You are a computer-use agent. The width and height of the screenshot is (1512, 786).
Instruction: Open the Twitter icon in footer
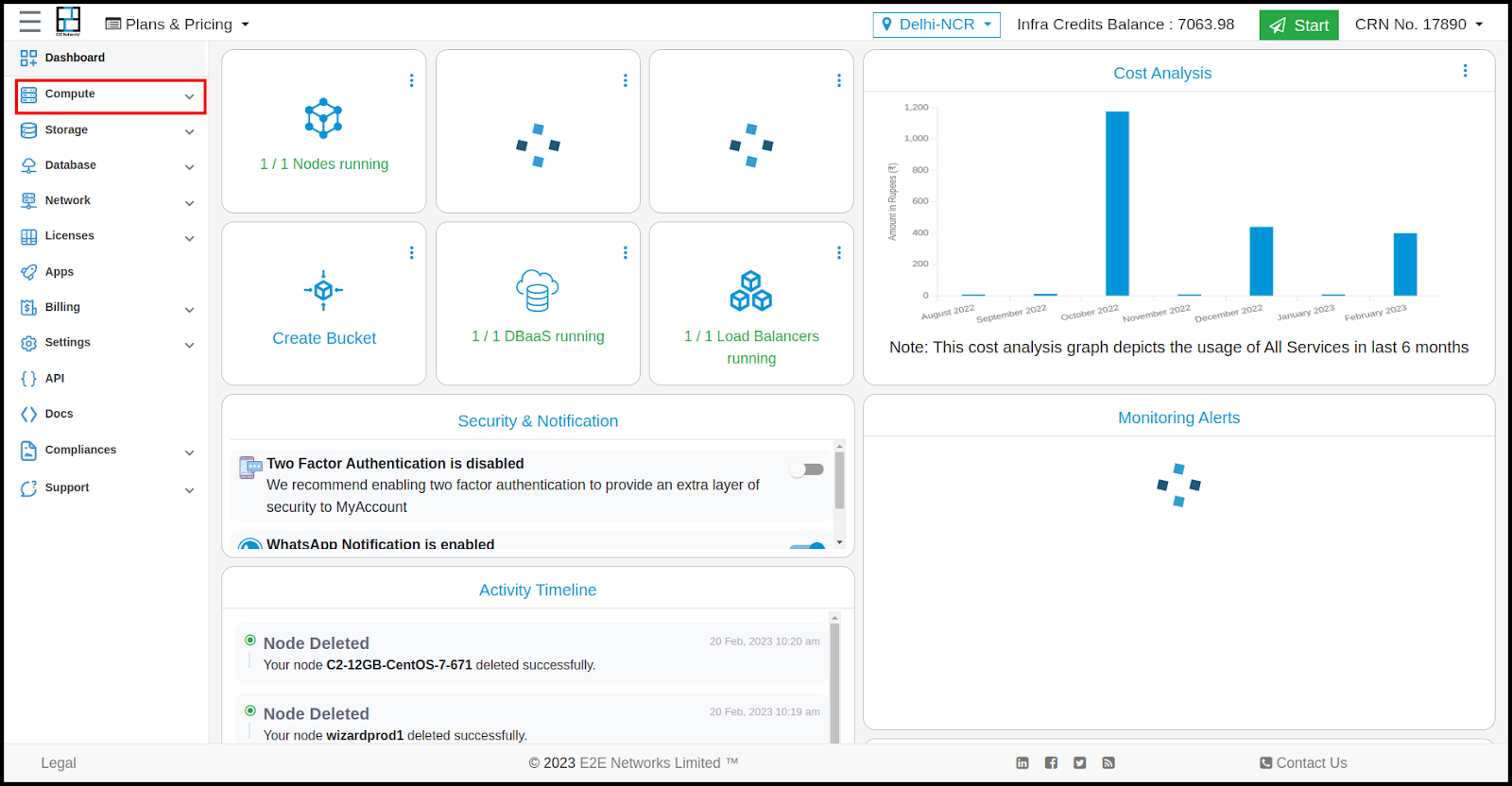[x=1079, y=763]
